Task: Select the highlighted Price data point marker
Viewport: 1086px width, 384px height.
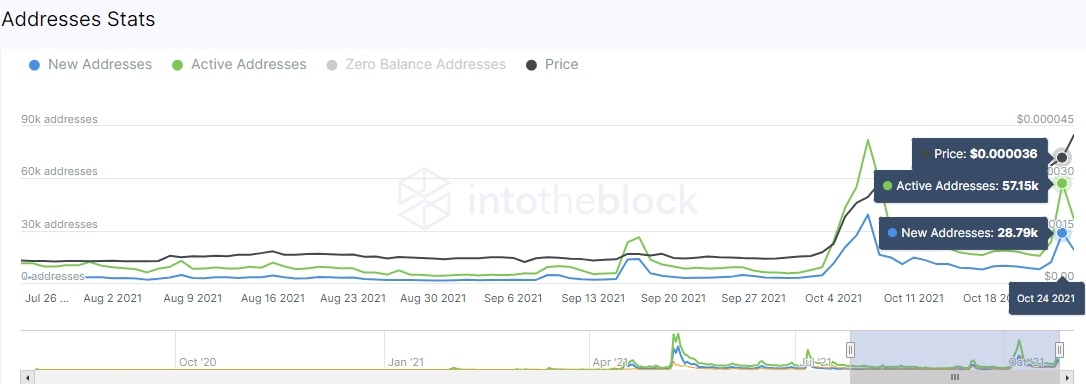Action: [1062, 157]
